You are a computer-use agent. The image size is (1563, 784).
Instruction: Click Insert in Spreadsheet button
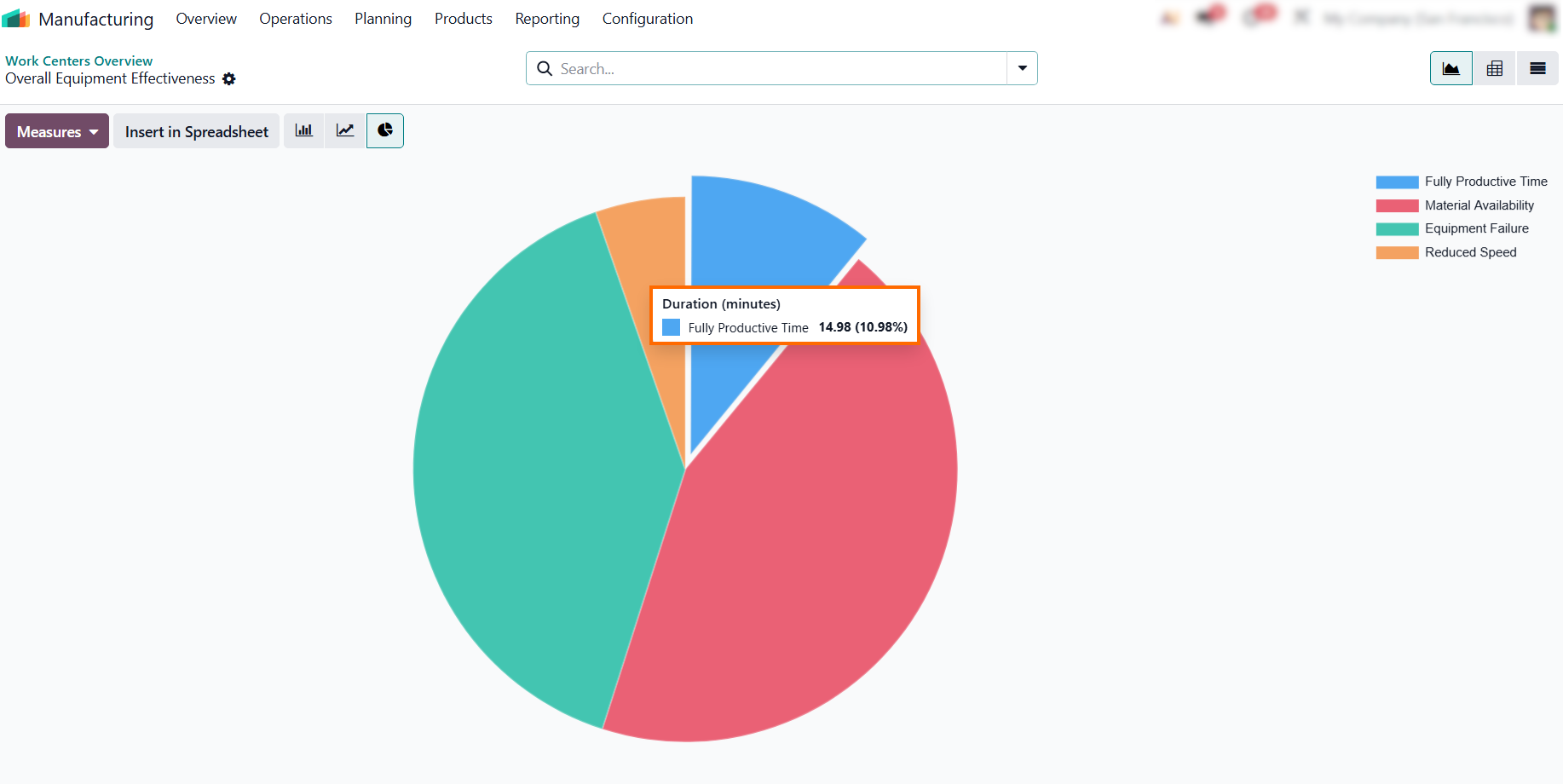click(197, 131)
